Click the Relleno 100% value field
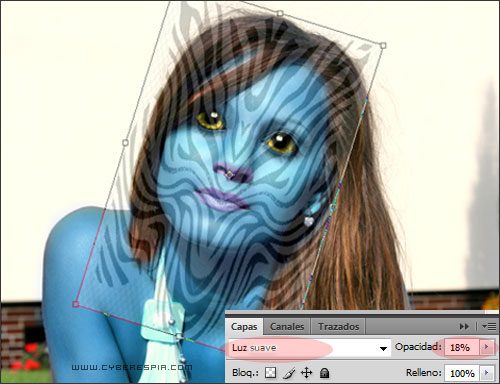This screenshot has width=500, height=384. pyautogui.click(x=462, y=373)
